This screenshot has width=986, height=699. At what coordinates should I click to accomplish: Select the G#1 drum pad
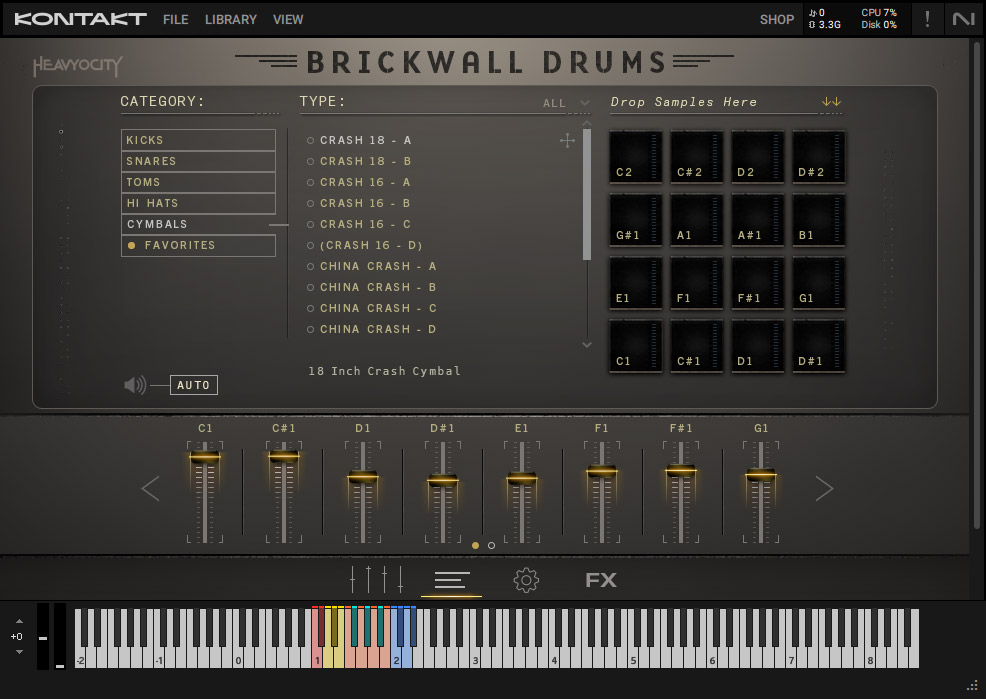click(x=636, y=220)
